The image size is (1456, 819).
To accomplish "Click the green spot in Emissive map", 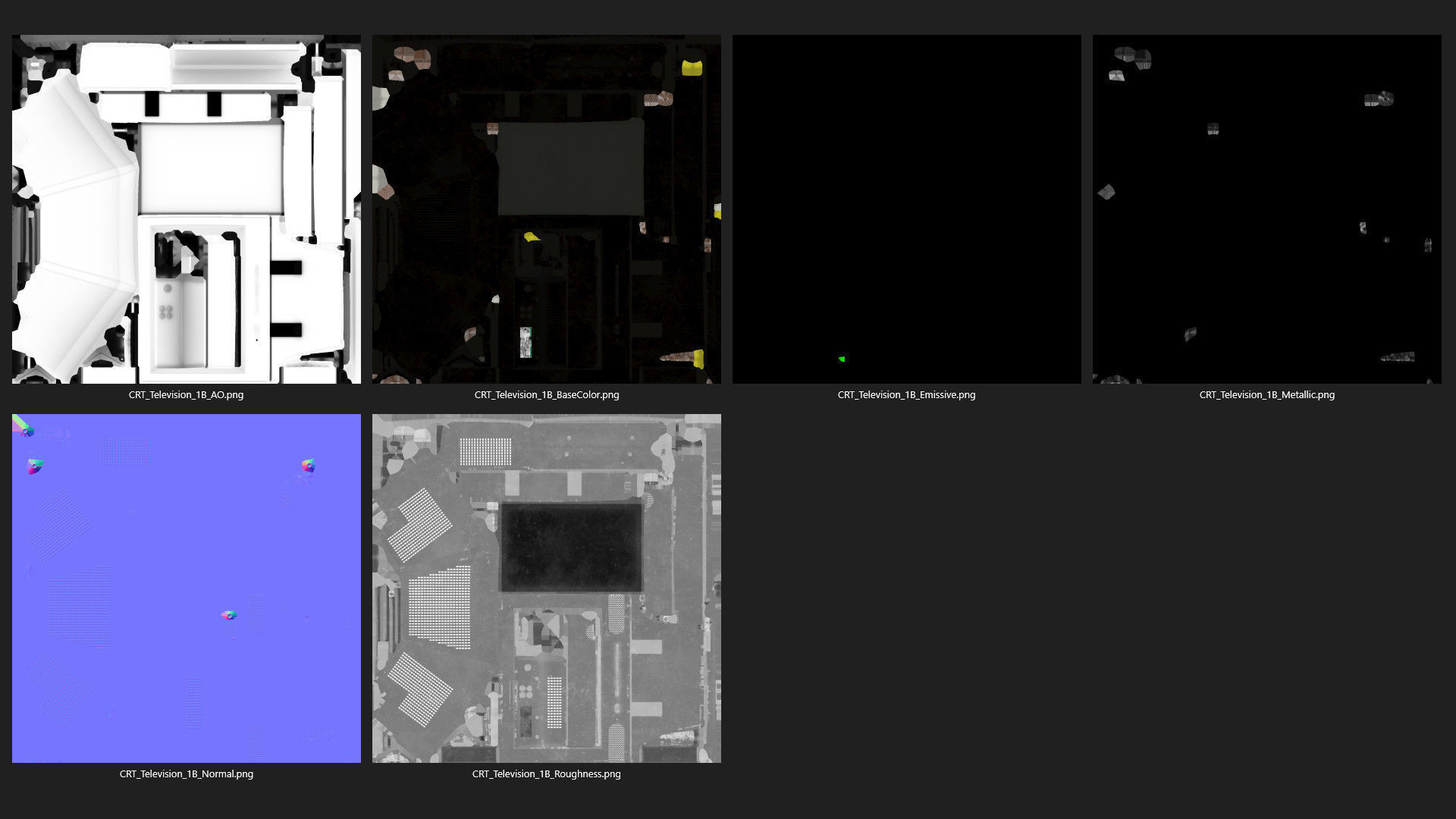I will click(x=842, y=359).
